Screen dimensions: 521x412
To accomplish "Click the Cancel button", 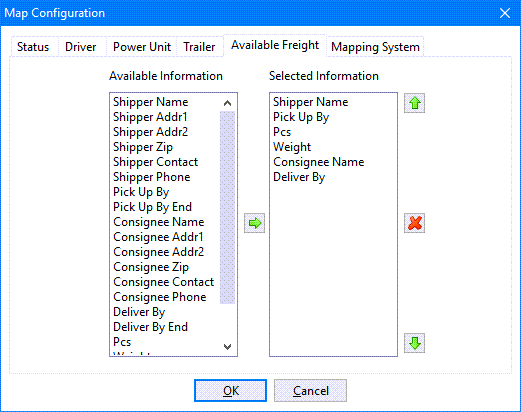I will click(310, 390).
